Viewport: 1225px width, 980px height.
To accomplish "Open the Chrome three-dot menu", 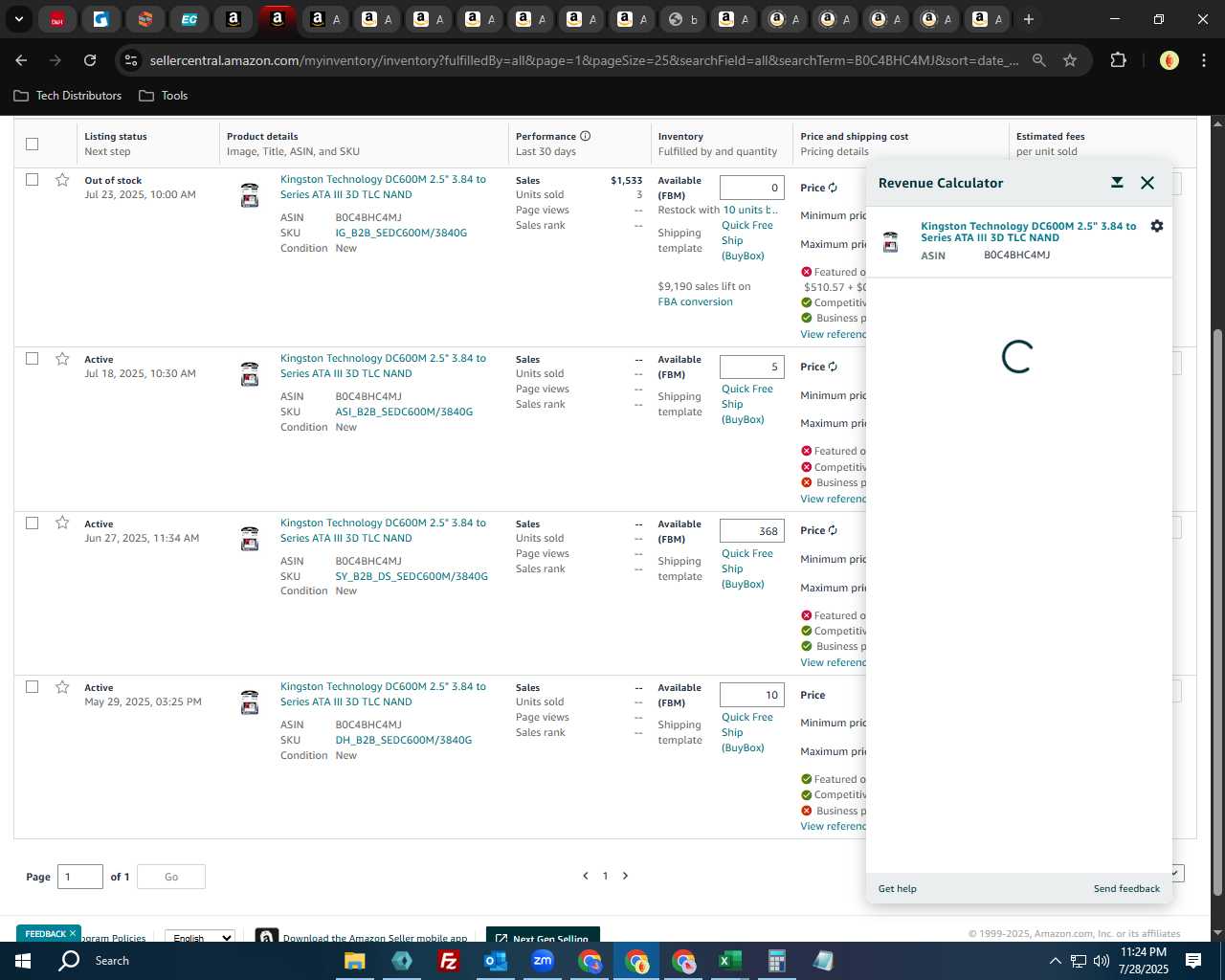I will point(1203,60).
